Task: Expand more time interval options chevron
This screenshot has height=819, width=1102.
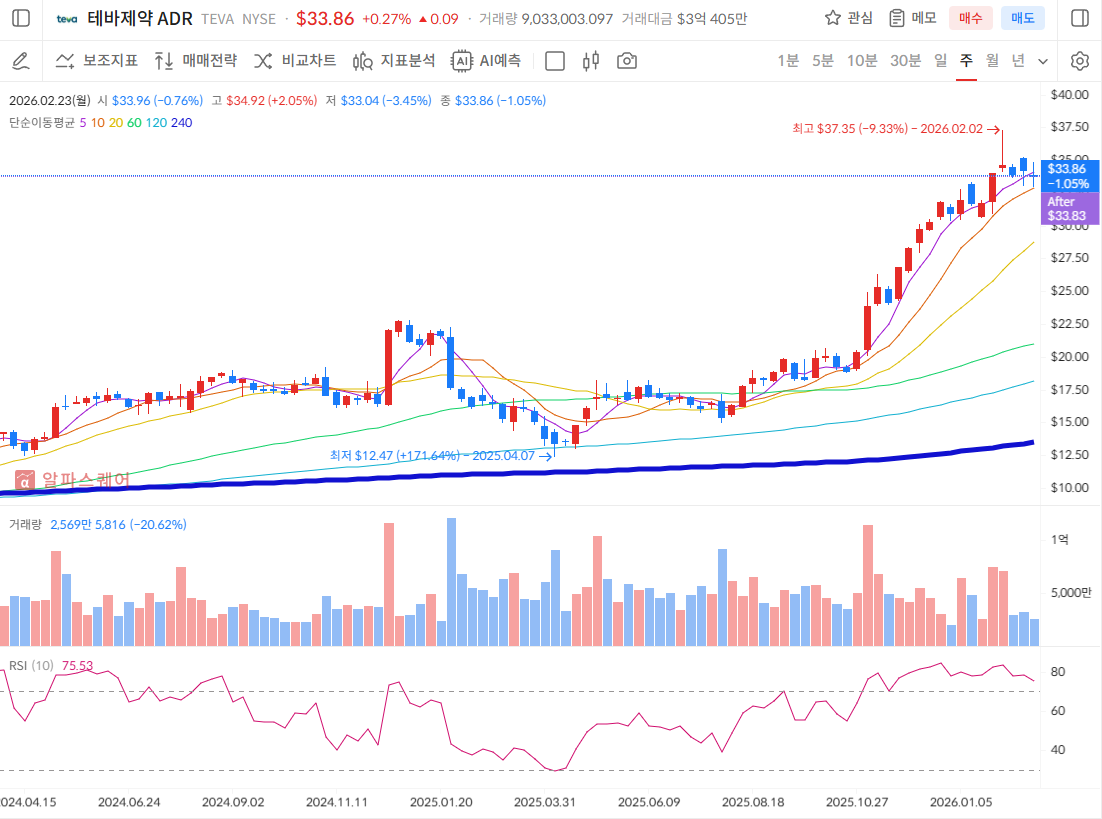Action: [x=1043, y=61]
